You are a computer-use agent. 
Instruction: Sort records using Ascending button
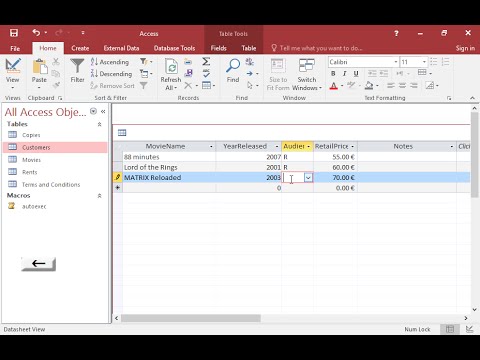click(x=110, y=62)
